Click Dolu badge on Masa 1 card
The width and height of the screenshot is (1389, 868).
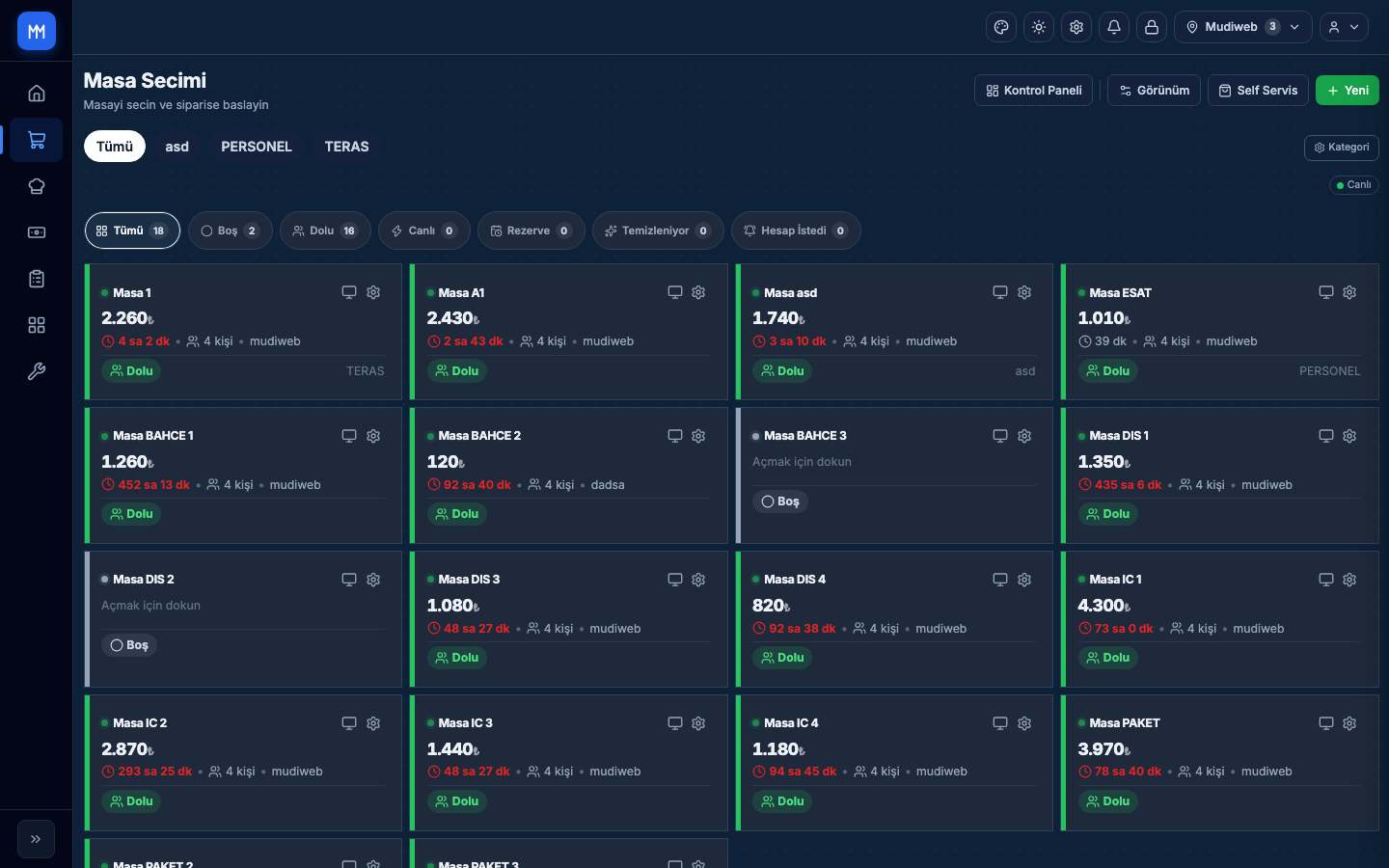(x=132, y=371)
